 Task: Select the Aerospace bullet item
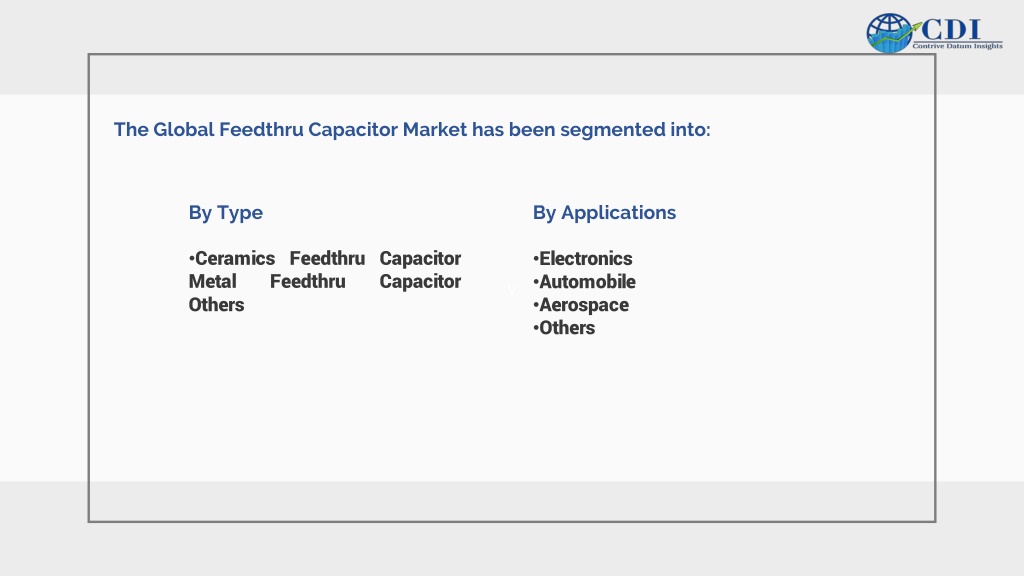(581, 305)
